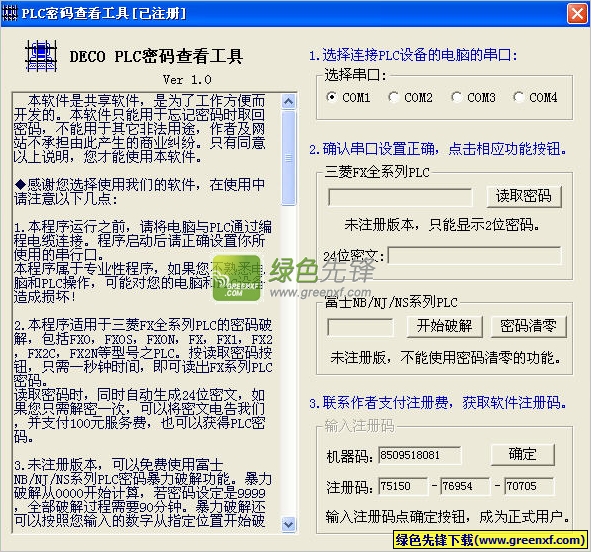
Task: Click the paragraph starting 3.未注册版本
Action: [x=142, y=493]
